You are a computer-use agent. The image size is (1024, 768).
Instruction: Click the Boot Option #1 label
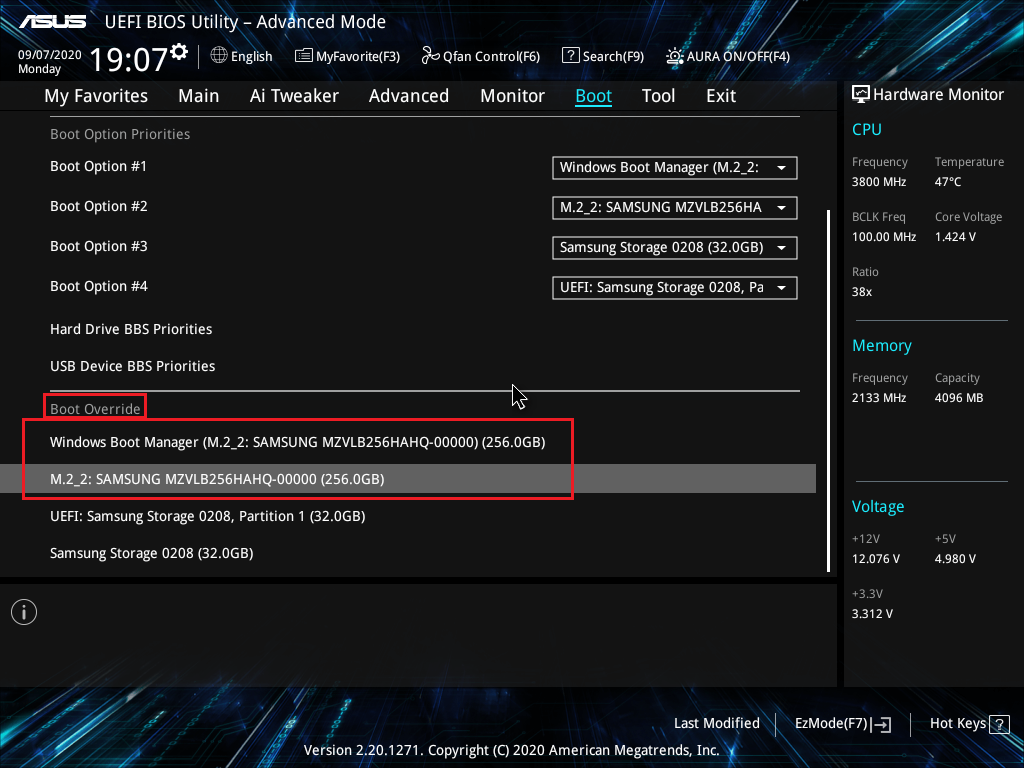point(99,167)
